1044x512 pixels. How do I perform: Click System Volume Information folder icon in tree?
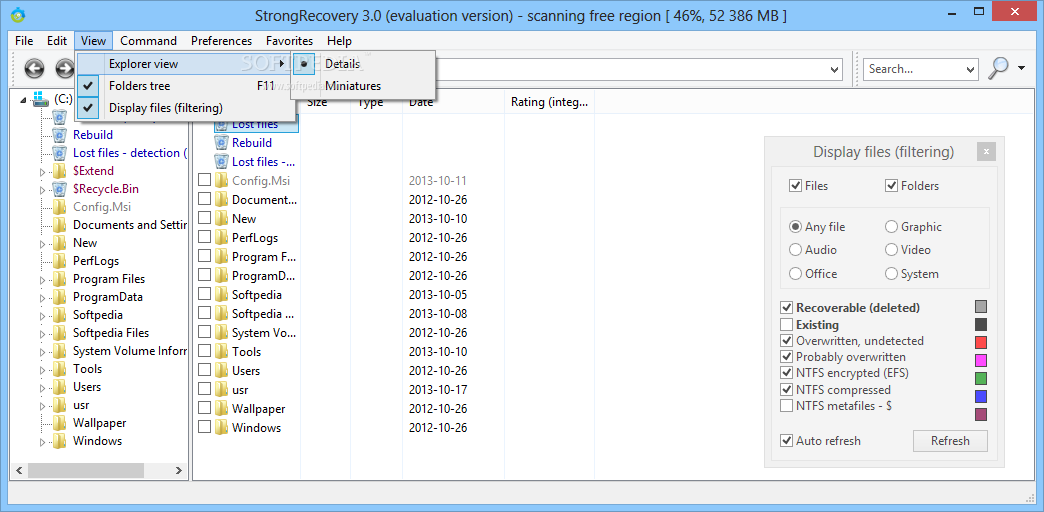coord(59,351)
